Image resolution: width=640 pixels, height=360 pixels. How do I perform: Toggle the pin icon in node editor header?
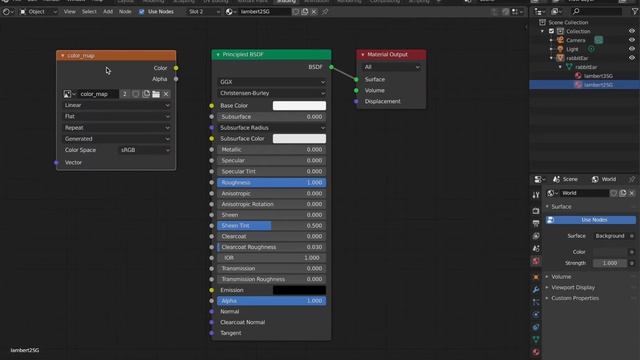pos(325,12)
